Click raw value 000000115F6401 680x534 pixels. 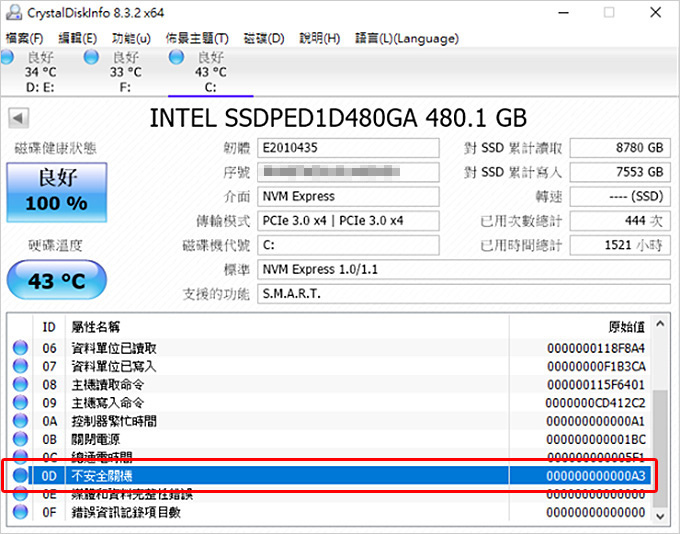click(x=596, y=384)
